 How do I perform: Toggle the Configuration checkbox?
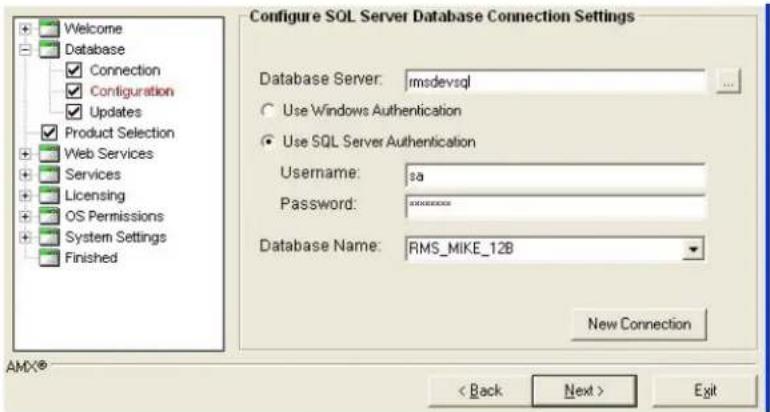click(x=74, y=91)
